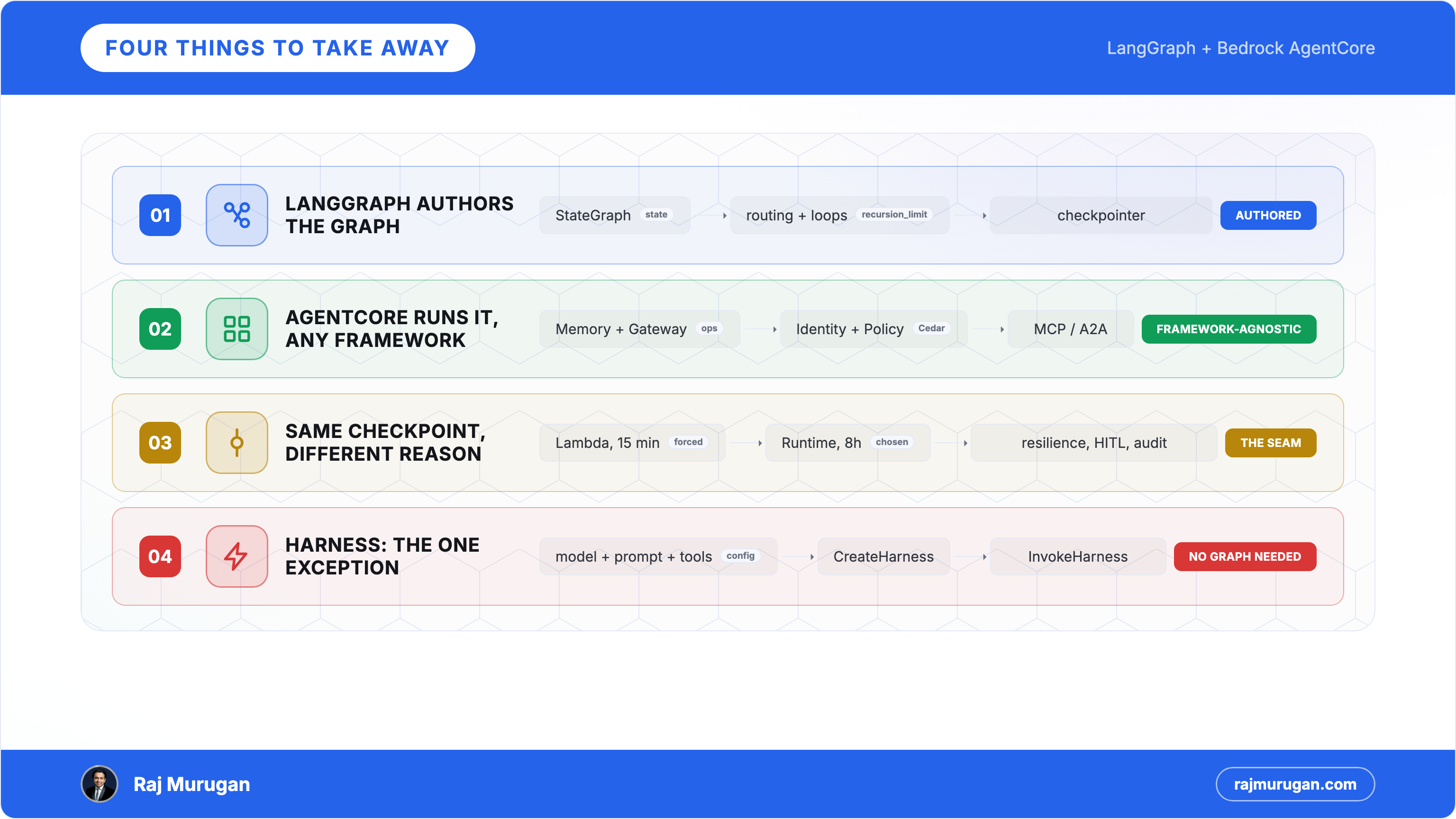The image size is (1456, 819).
Task: Click the Identity + Policy chip
Action: (873, 328)
